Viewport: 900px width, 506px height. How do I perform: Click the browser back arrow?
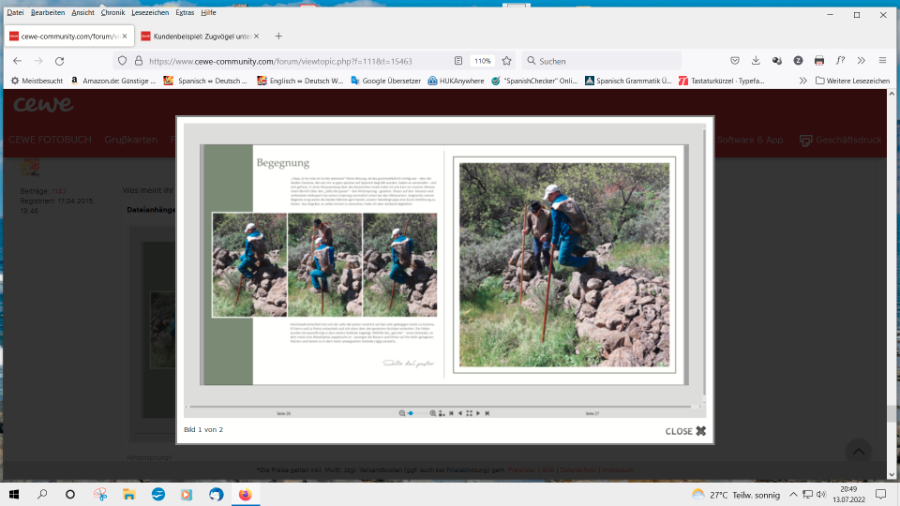click(17, 61)
